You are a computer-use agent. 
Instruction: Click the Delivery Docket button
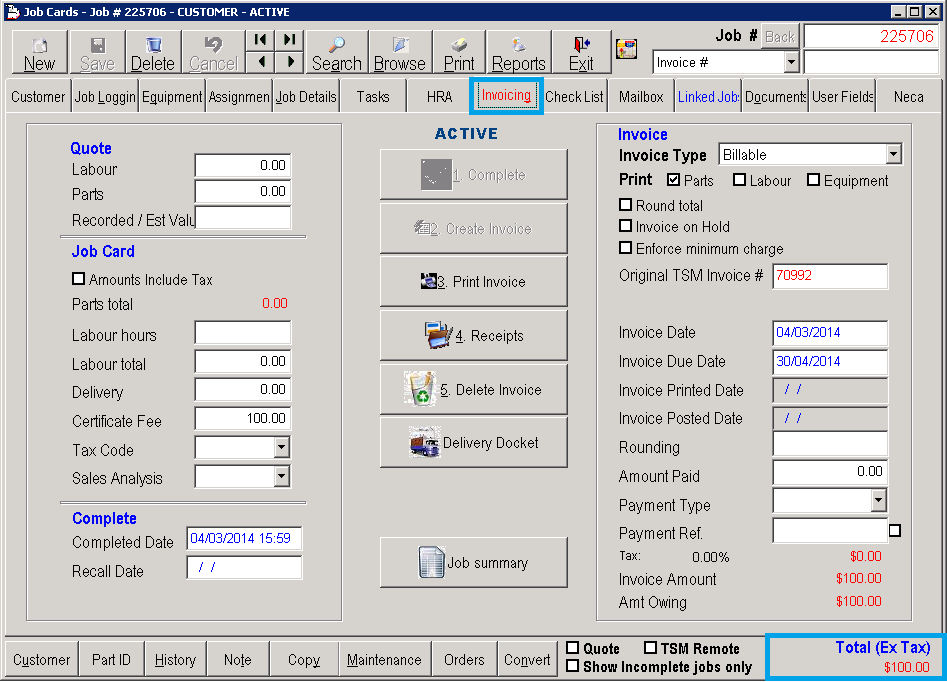pos(473,443)
